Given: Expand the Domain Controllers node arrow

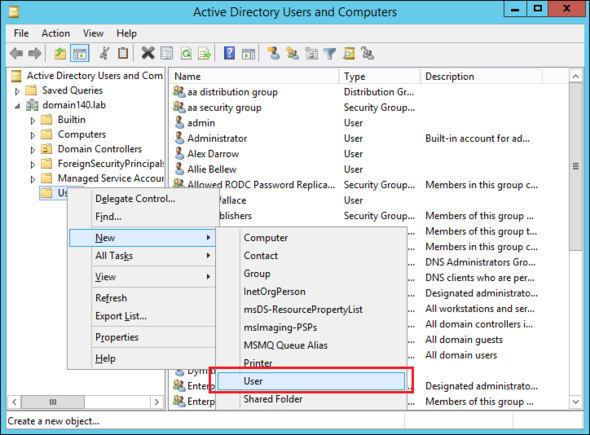Looking at the screenshot, I should coord(33,150).
